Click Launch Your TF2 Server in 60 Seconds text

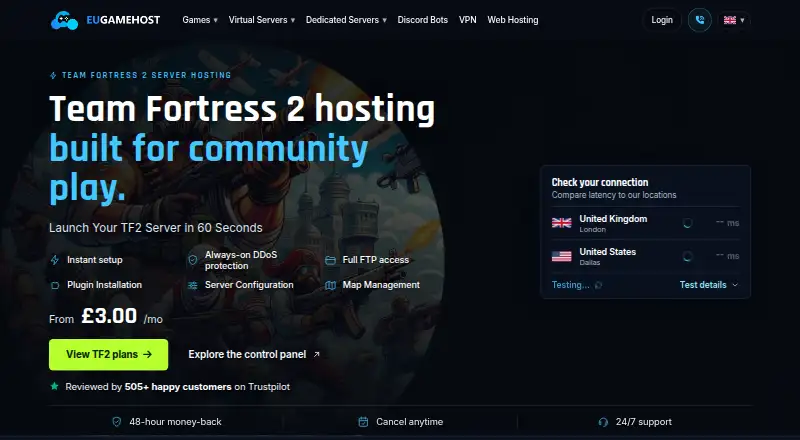coord(156,228)
